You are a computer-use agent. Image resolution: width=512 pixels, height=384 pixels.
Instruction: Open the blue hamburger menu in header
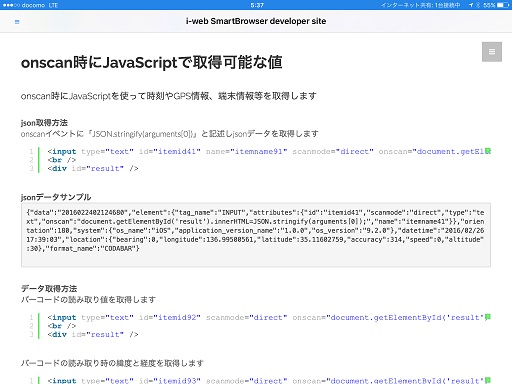(17, 22)
